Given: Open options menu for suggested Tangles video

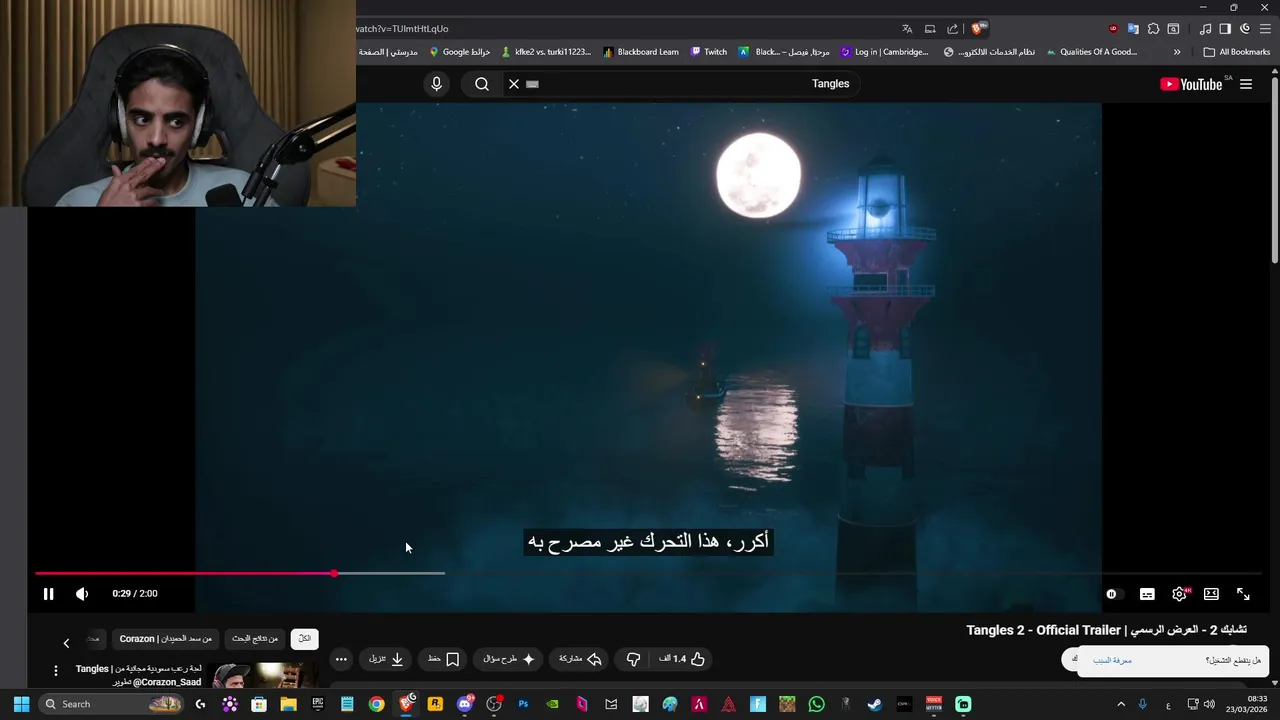Looking at the screenshot, I should pyautogui.click(x=56, y=670).
